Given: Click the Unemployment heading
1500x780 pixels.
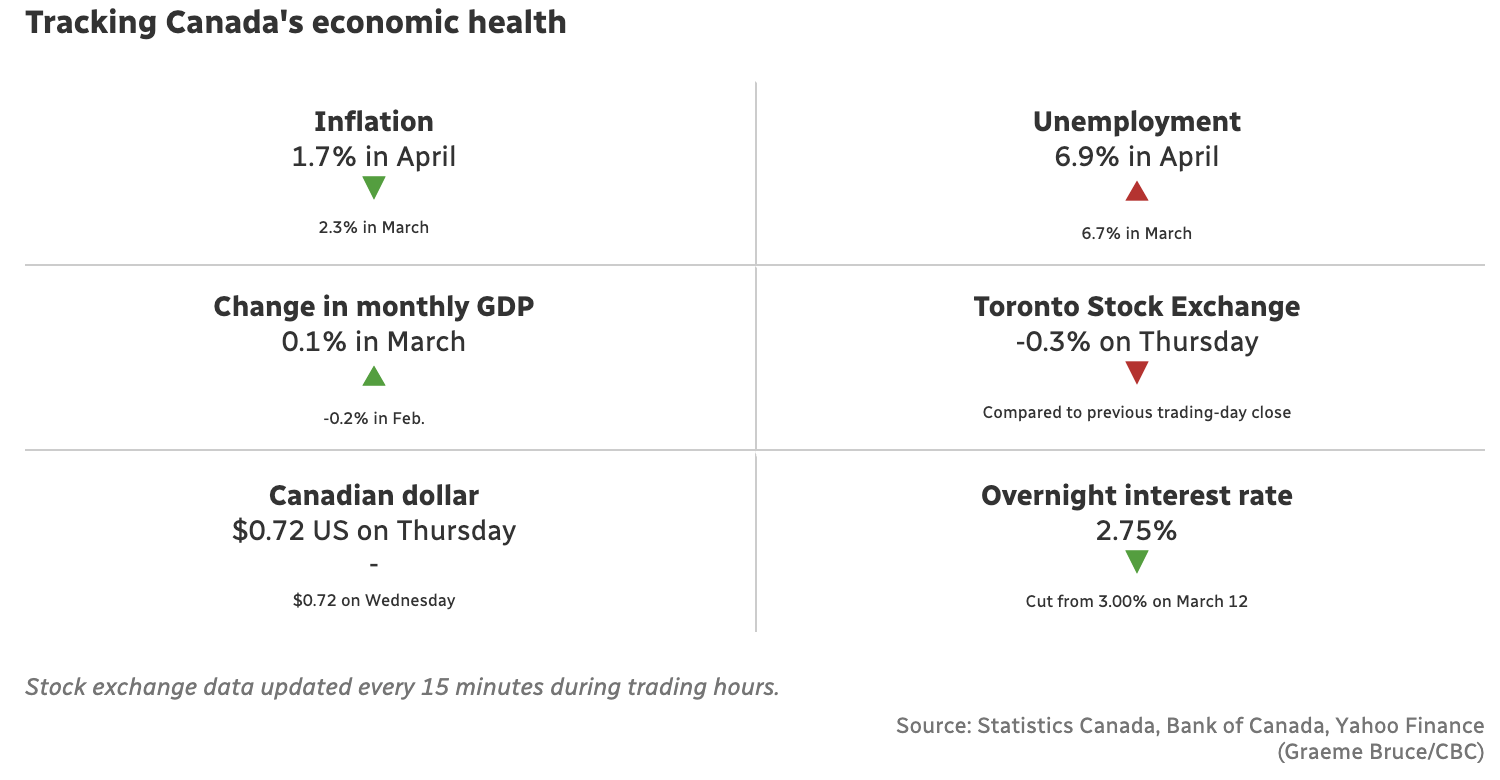Looking at the screenshot, I should point(1136,122).
